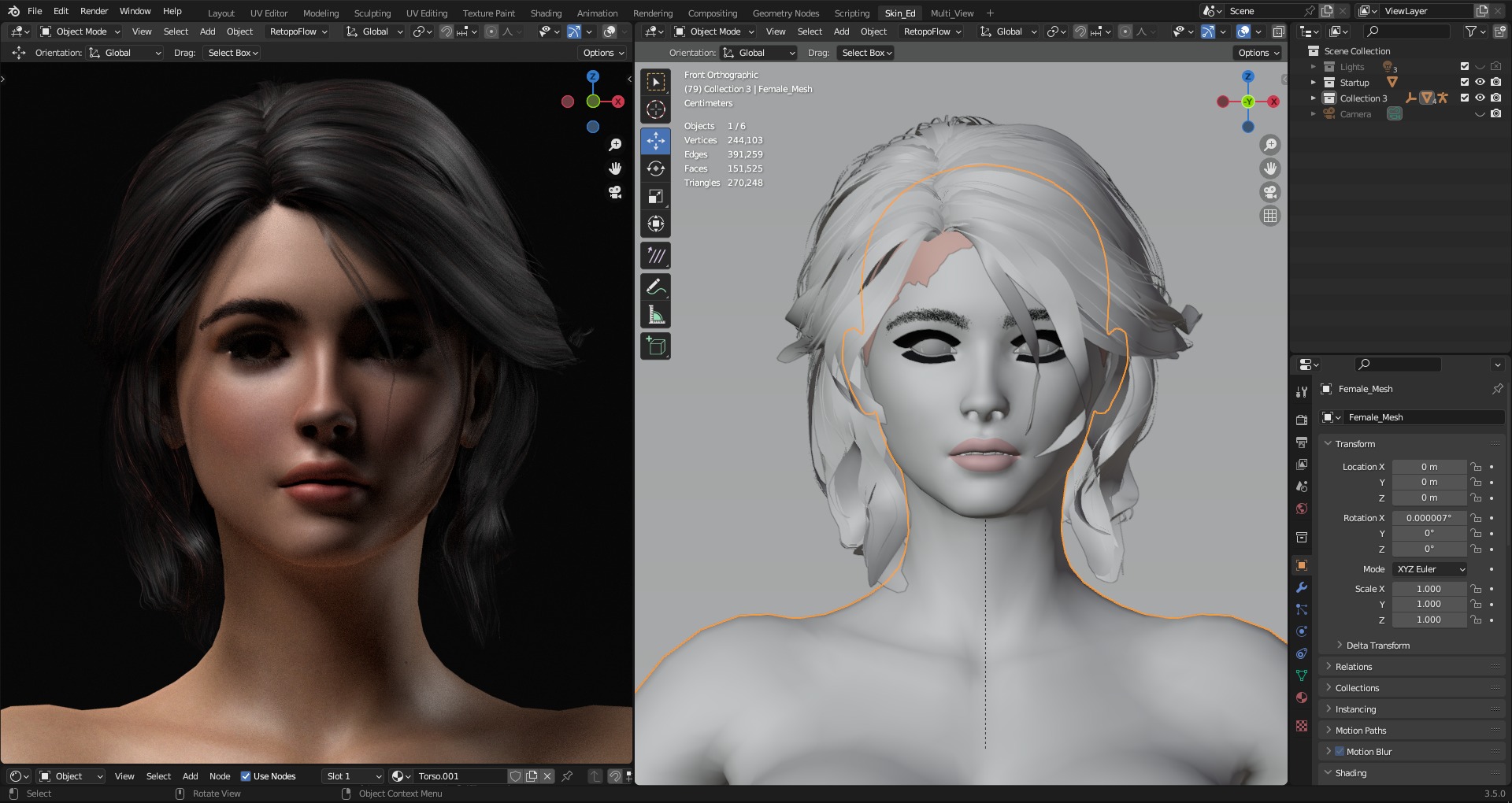Open the Texture properties tab (checker icon)

pyautogui.click(x=1302, y=726)
